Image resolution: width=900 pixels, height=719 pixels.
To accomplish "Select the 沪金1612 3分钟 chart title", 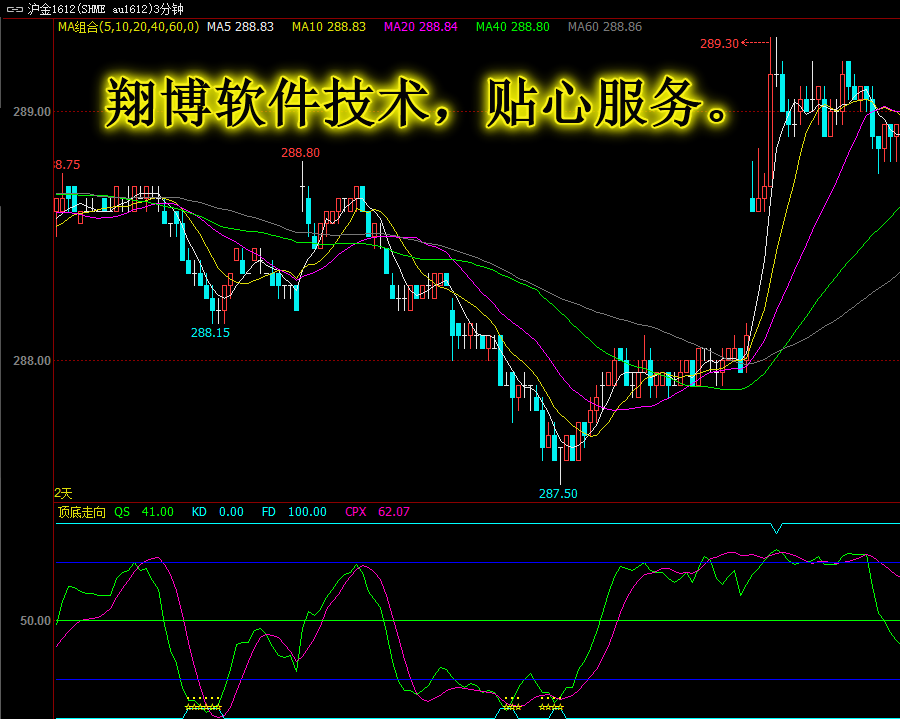I will 106,9.
